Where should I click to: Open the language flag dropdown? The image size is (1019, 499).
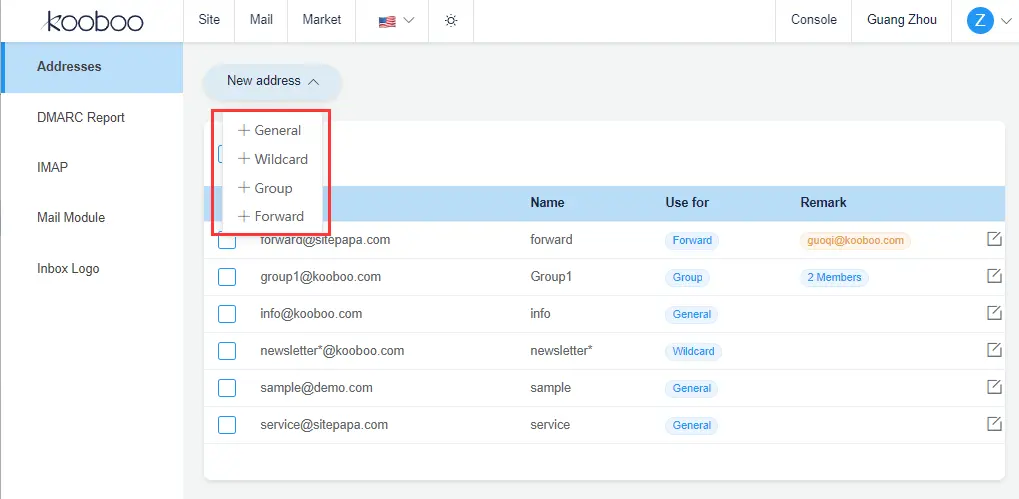396,21
